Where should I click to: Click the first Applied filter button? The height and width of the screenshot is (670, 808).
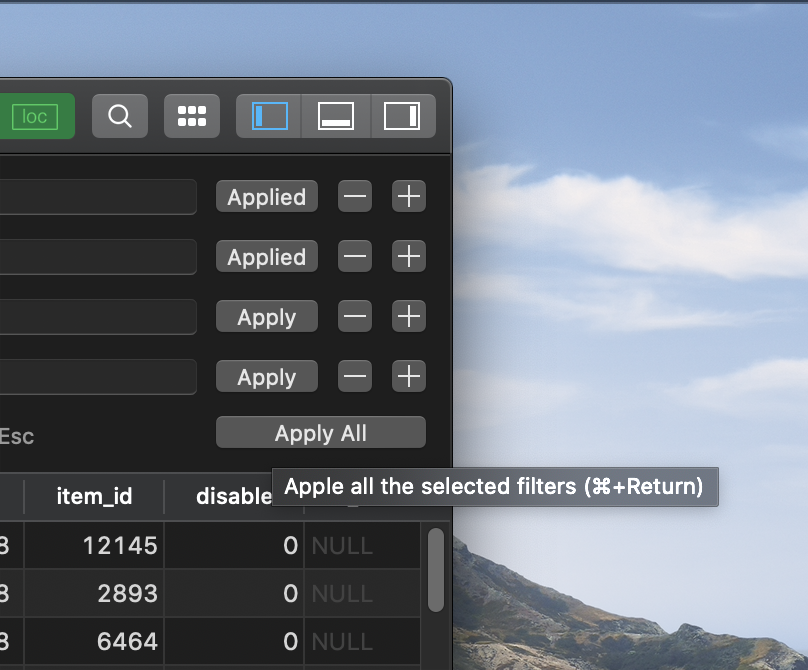(266, 196)
